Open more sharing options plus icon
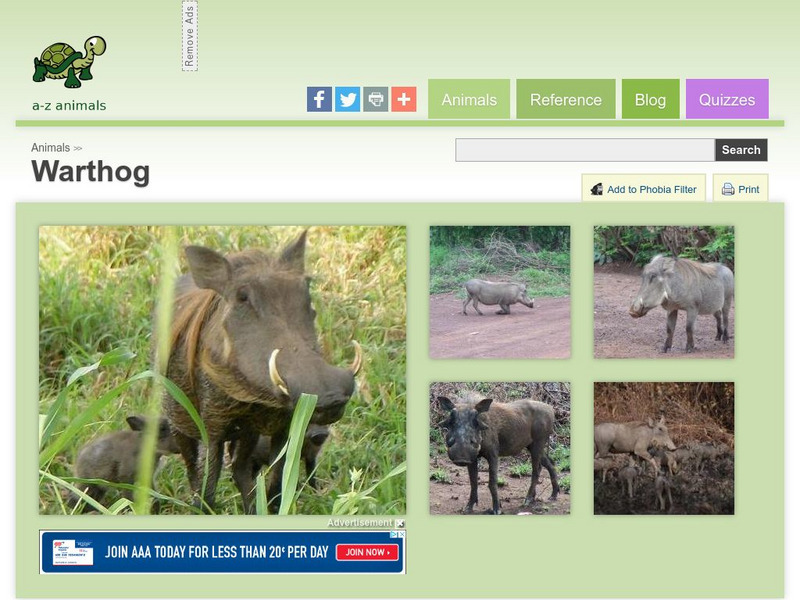This screenshot has height=600, width=800. click(x=404, y=99)
